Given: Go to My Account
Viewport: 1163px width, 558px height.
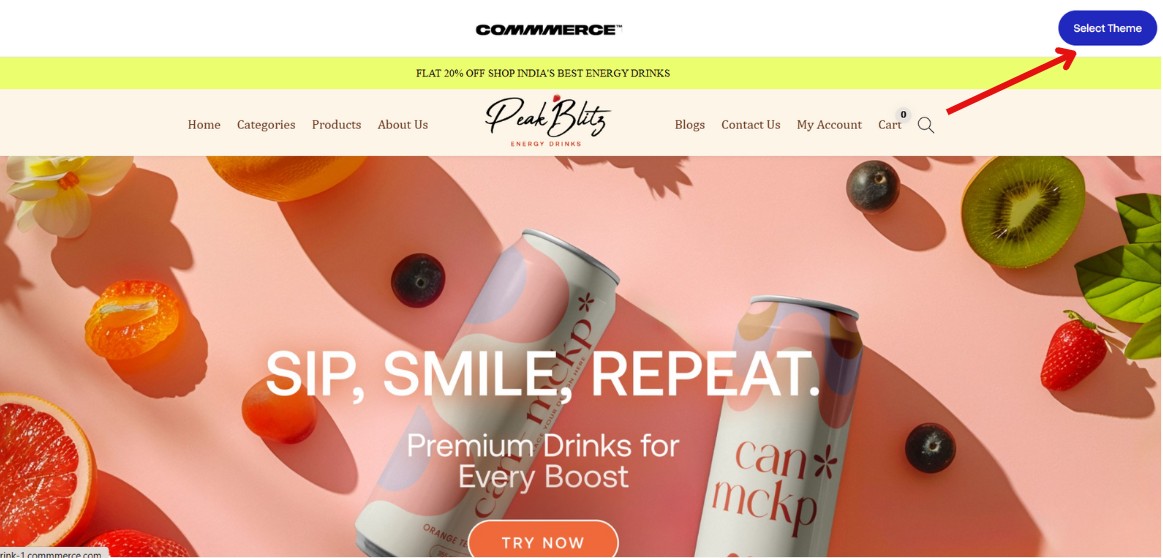Looking at the screenshot, I should click(829, 125).
